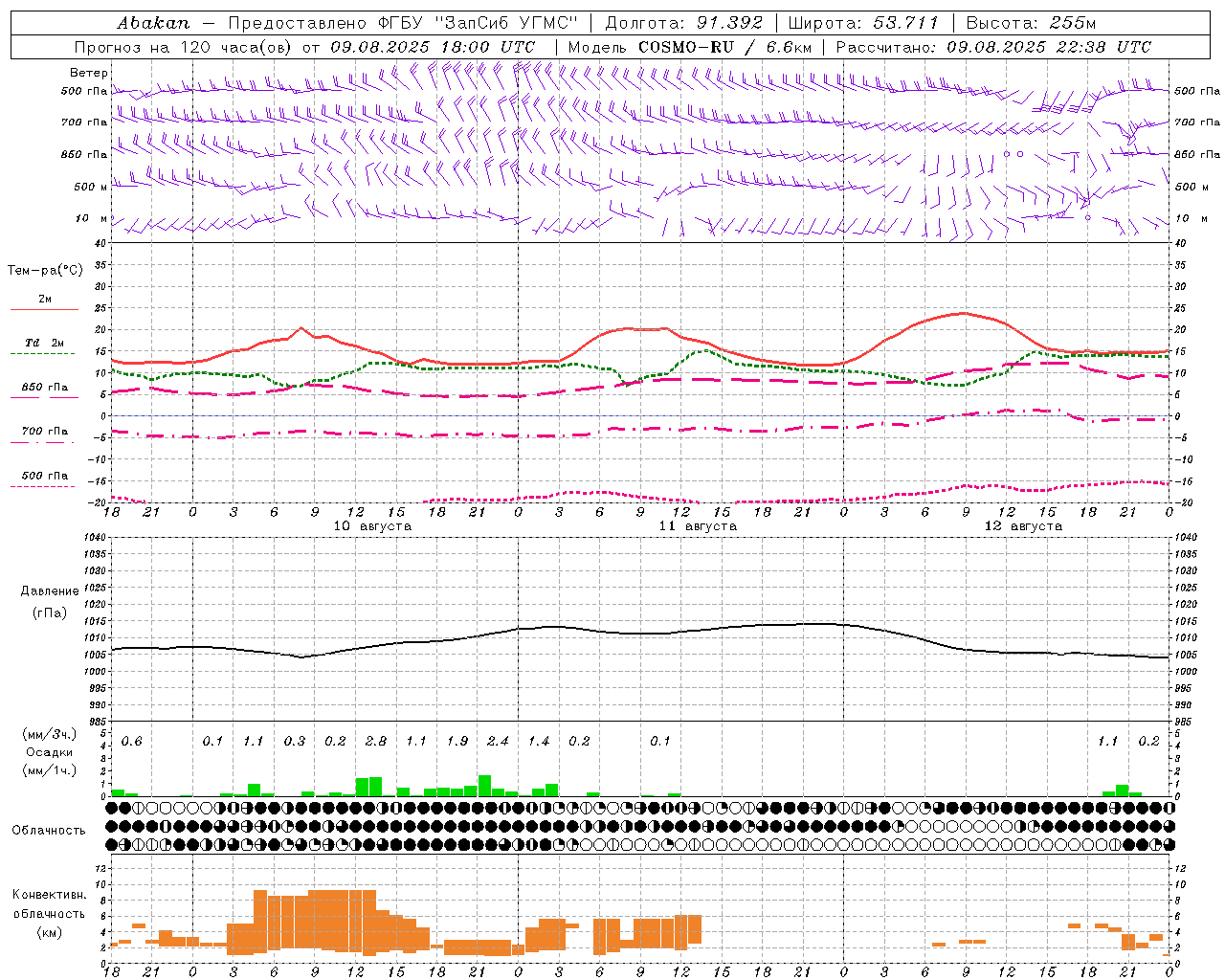Image resolution: width=1225 pixels, height=980 pixels.
Task: Click the "Тем-ра(°C)" temperature axis title
Action: point(45,270)
